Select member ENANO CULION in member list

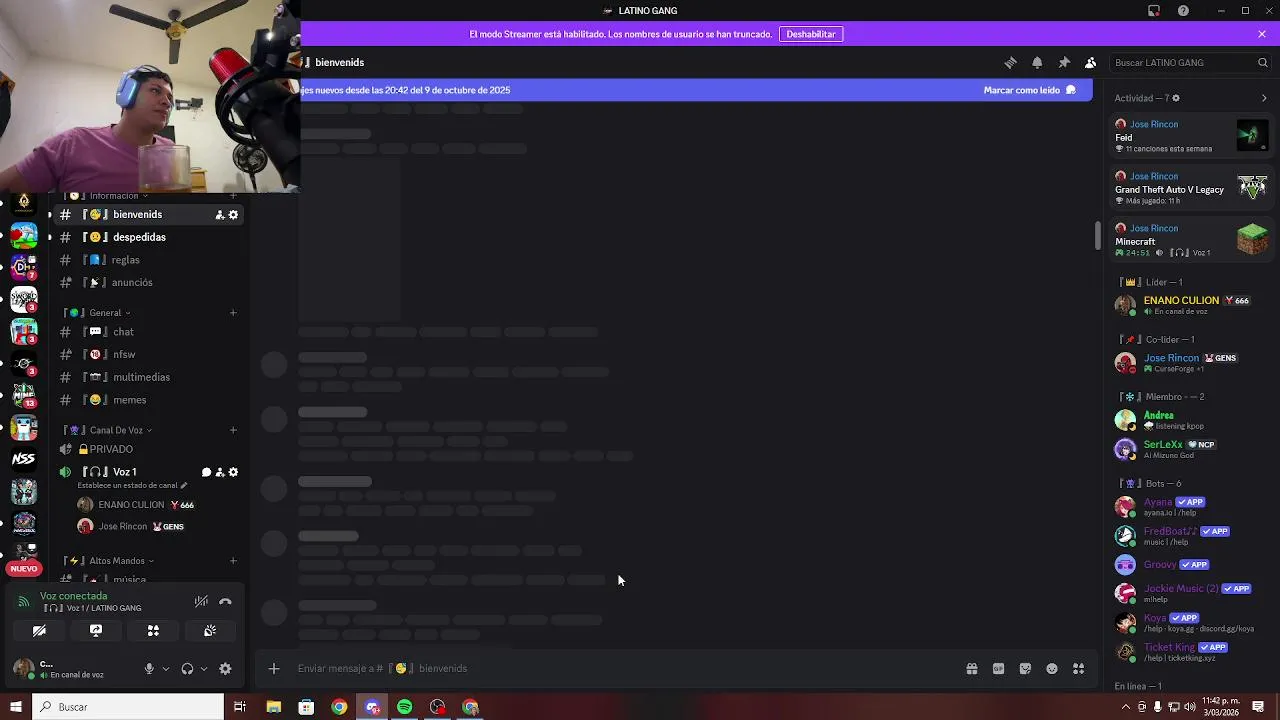coord(1191,305)
